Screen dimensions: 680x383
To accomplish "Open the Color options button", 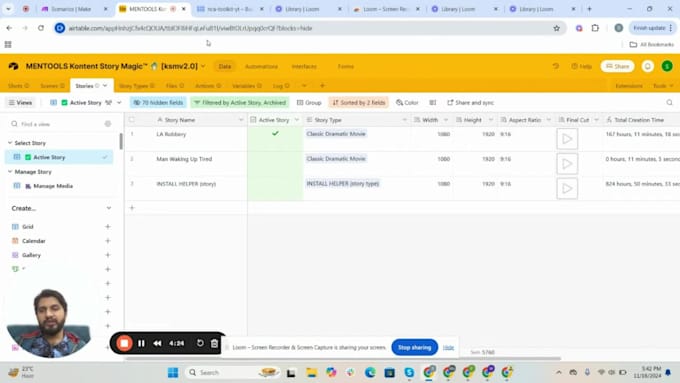I will (407, 103).
